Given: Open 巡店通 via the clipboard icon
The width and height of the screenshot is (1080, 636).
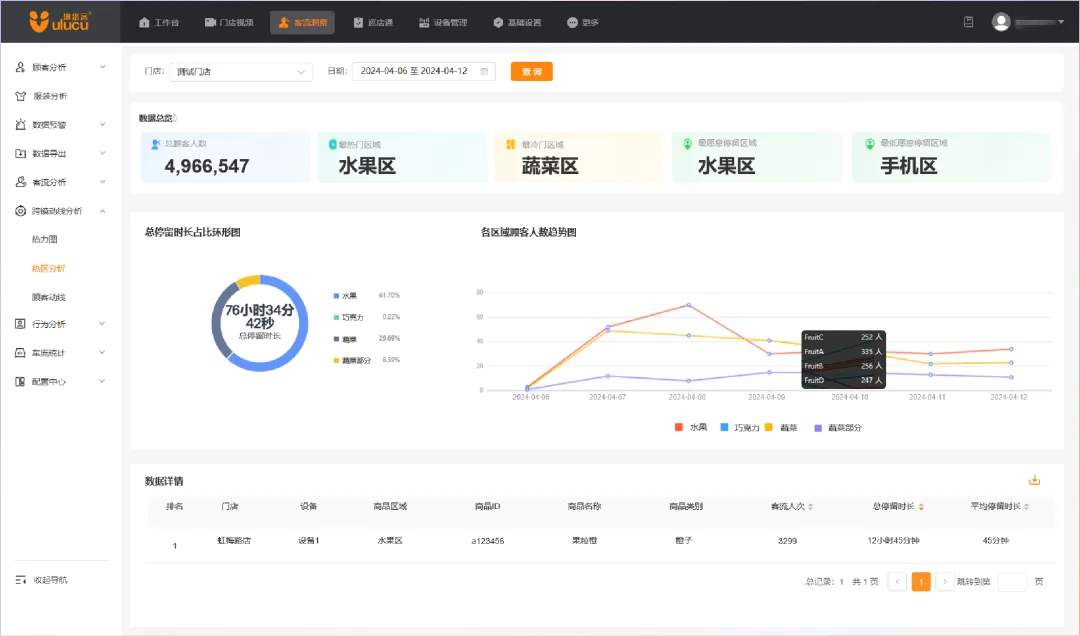Looking at the screenshot, I should (358, 22).
